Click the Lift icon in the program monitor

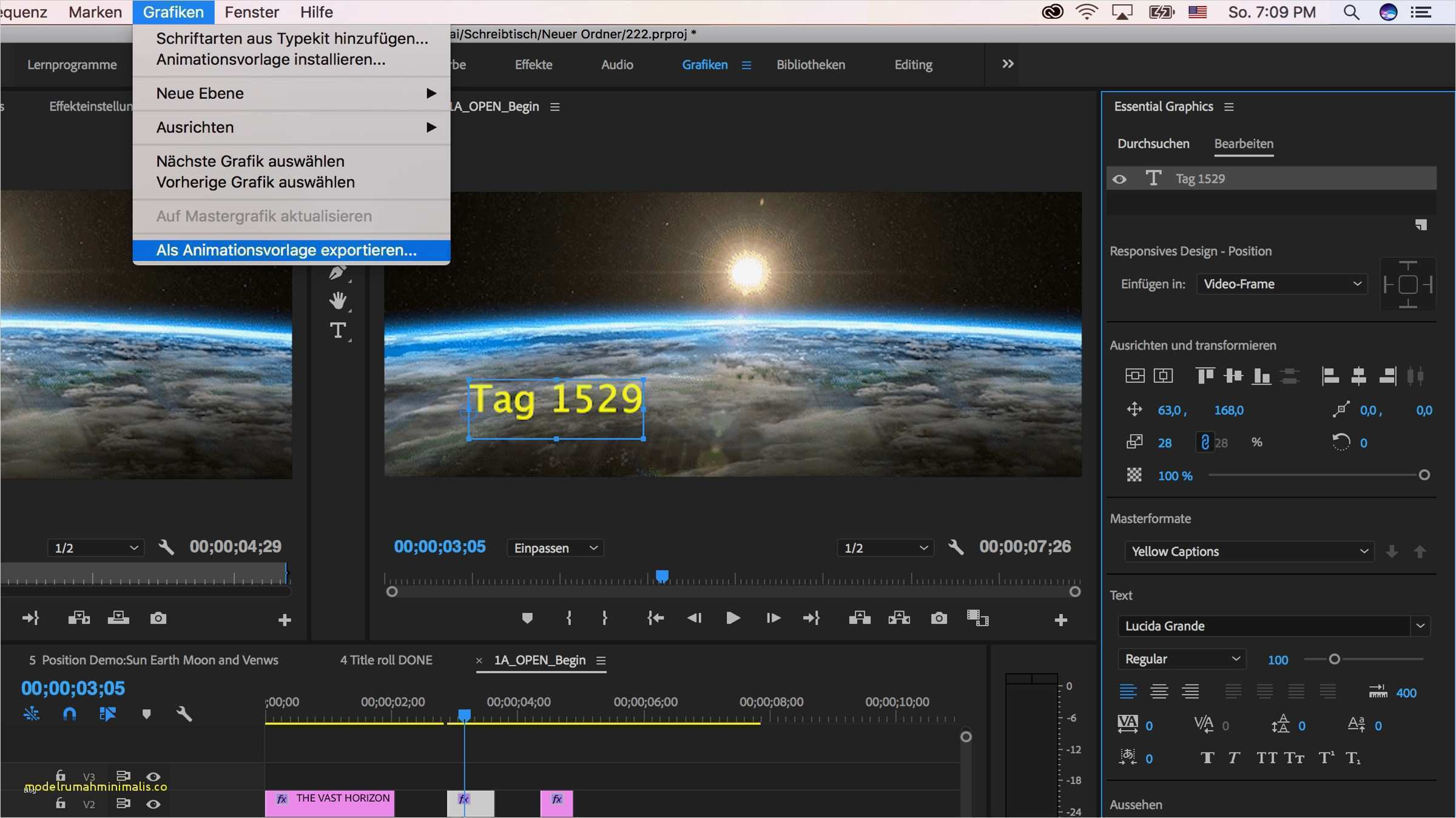pyautogui.click(x=859, y=618)
